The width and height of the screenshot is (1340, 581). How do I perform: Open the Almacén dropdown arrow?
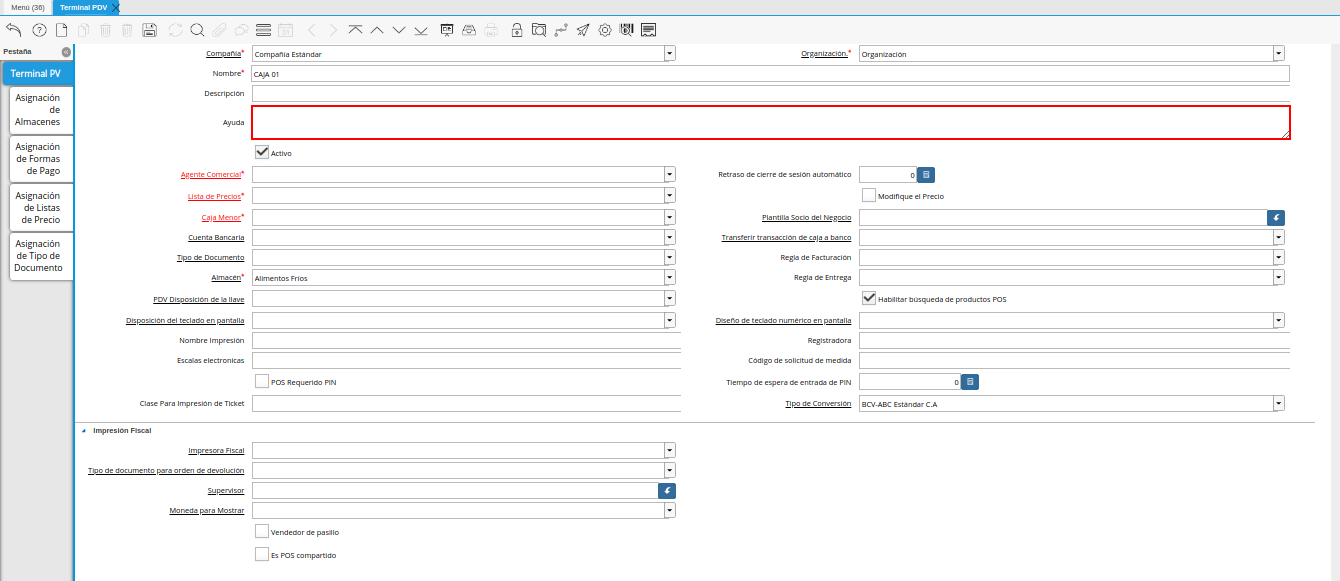[x=669, y=277]
